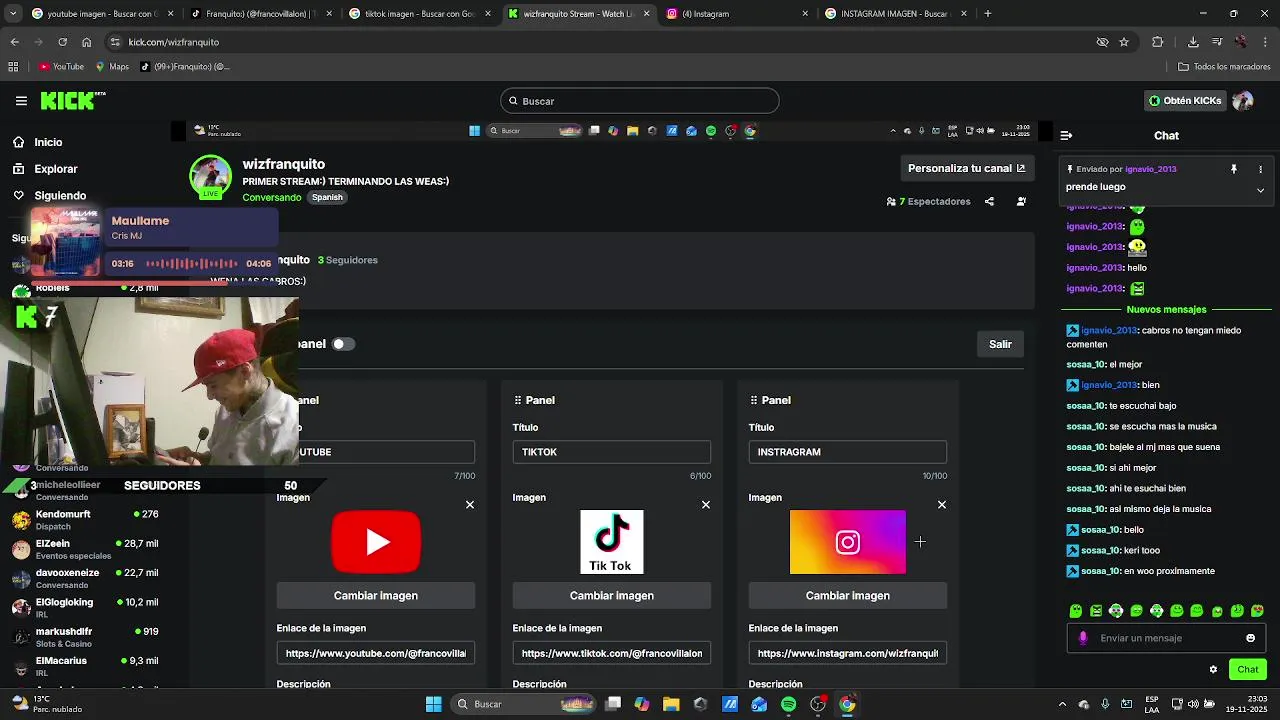This screenshot has height=720, width=1280.
Task: Reload the page
Action: pos(62,42)
